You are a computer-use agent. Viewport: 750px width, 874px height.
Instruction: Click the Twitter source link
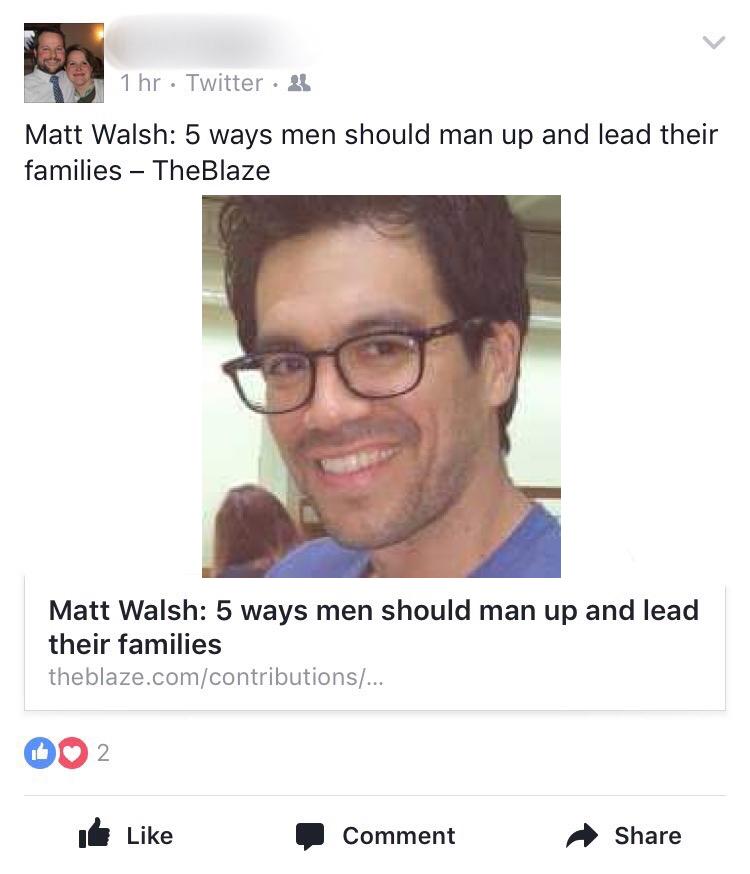click(224, 83)
